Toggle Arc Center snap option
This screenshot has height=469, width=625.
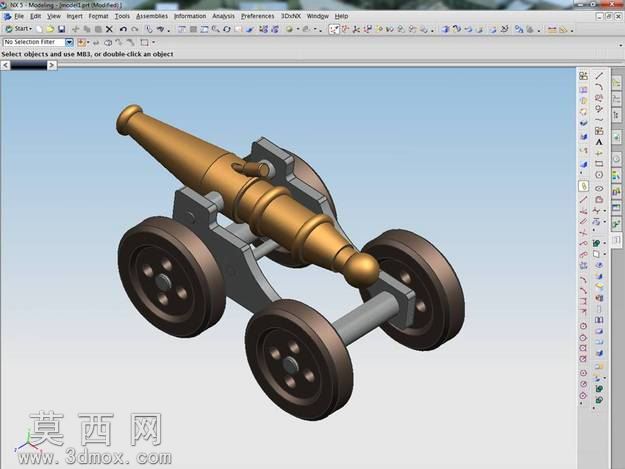click(x=390, y=29)
